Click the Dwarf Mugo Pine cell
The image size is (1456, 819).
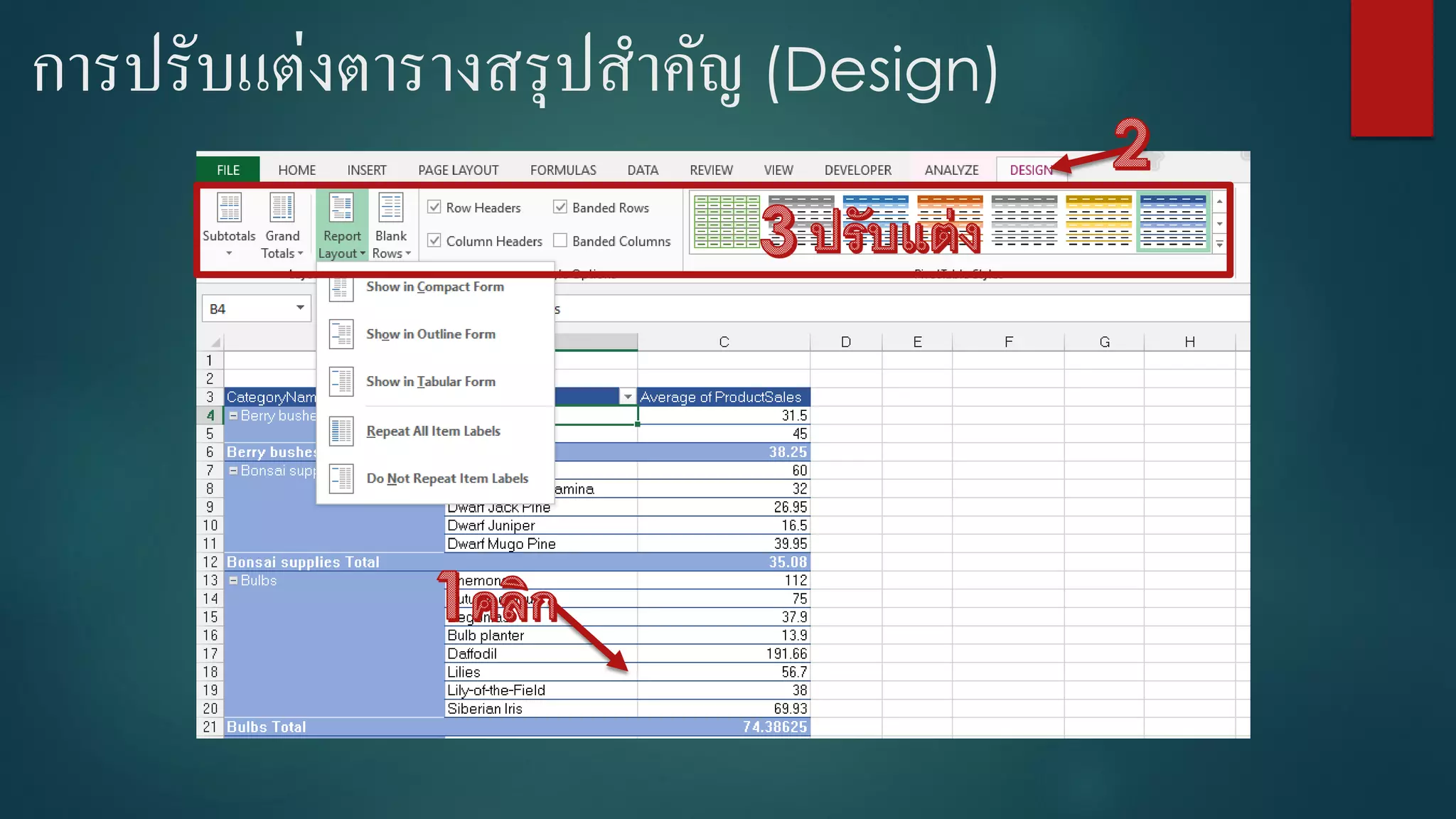coord(540,544)
